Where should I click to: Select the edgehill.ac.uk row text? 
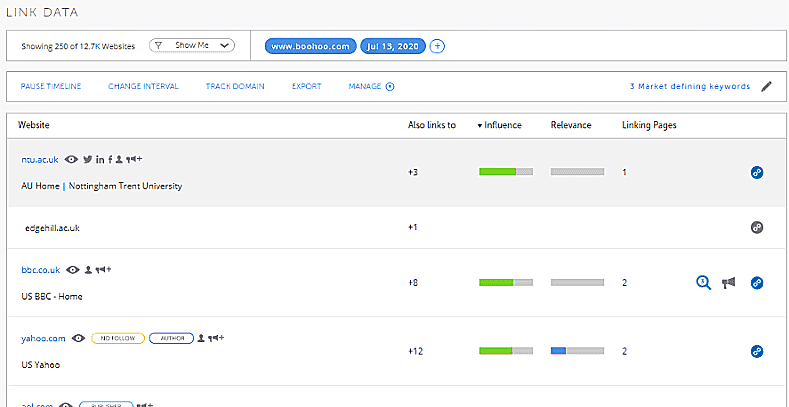52,228
